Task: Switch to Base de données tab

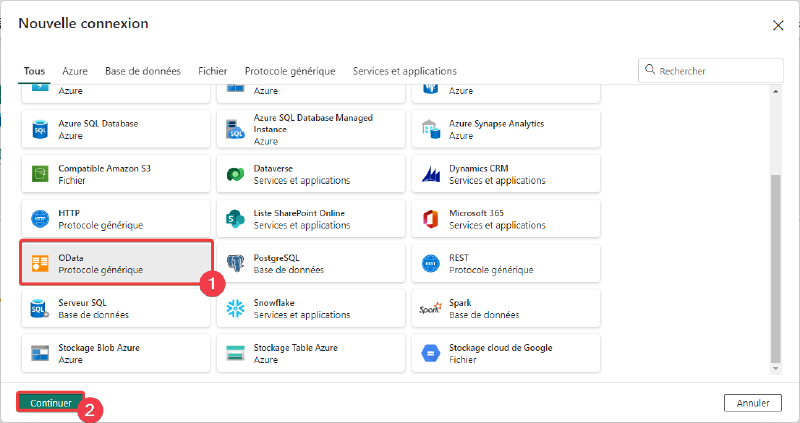Action: point(143,71)
